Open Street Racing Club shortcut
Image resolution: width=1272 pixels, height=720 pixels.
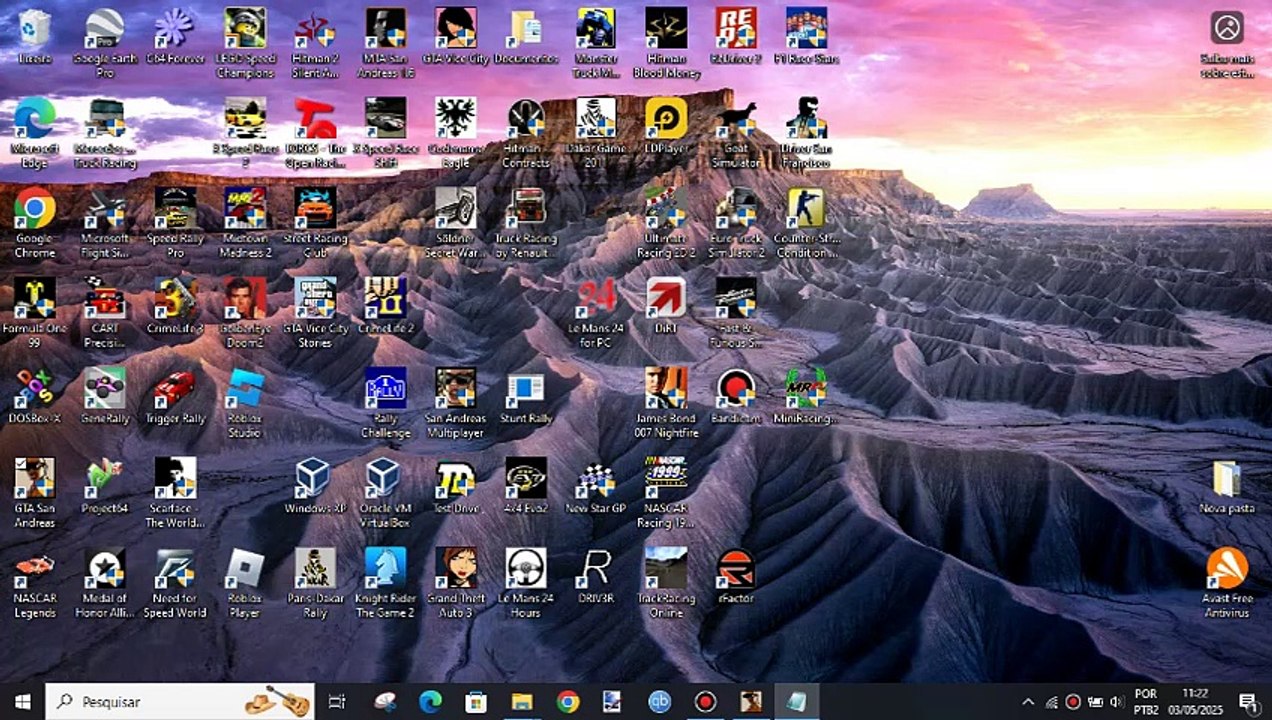(x=315, y=223)
